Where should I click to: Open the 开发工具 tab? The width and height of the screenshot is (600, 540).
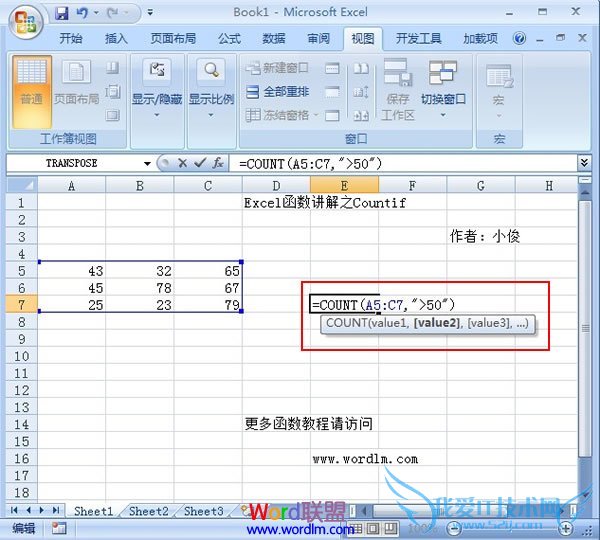(x=418, y=38)
